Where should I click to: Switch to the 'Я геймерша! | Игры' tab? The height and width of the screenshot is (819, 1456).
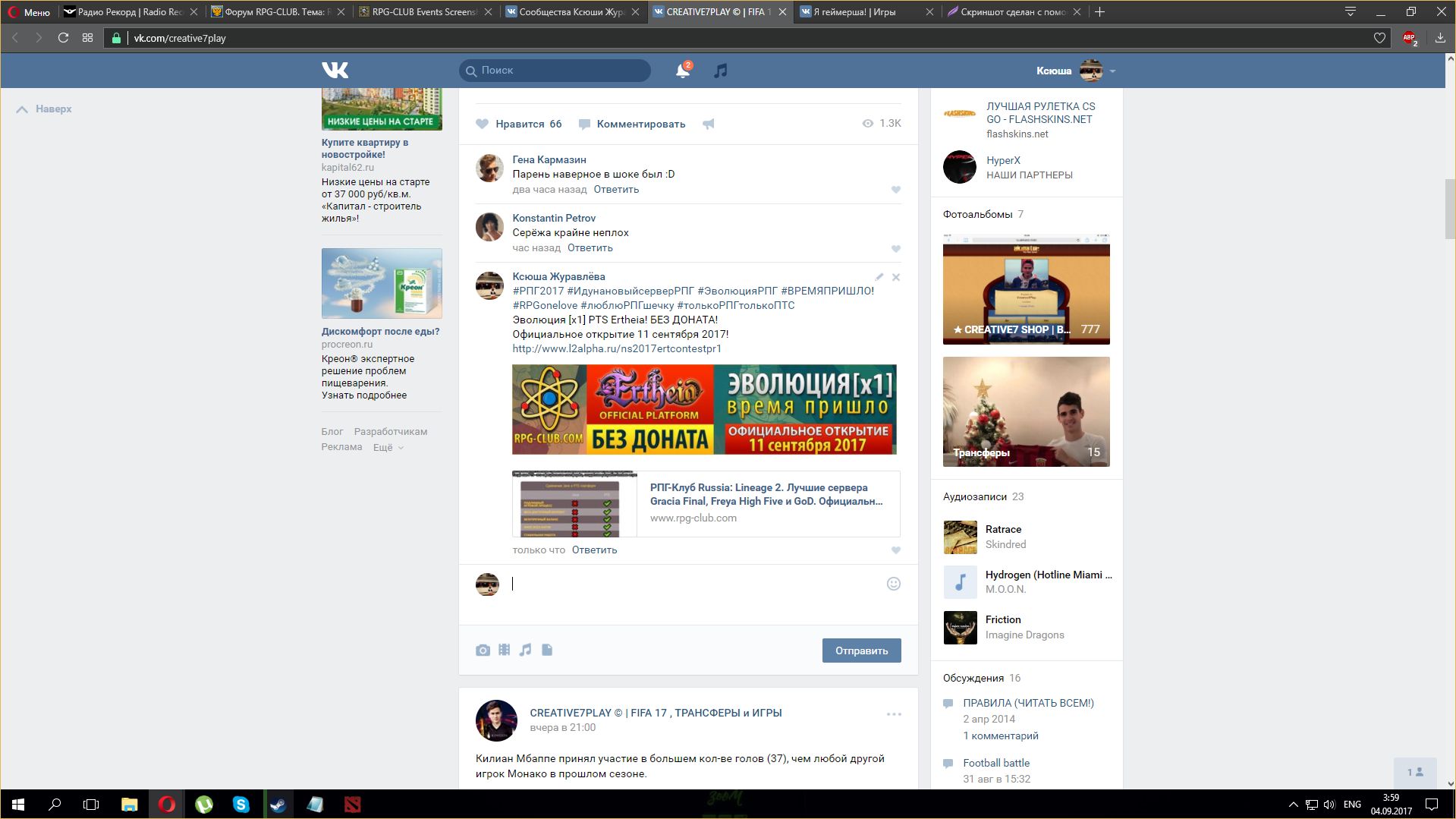[867, 12]
